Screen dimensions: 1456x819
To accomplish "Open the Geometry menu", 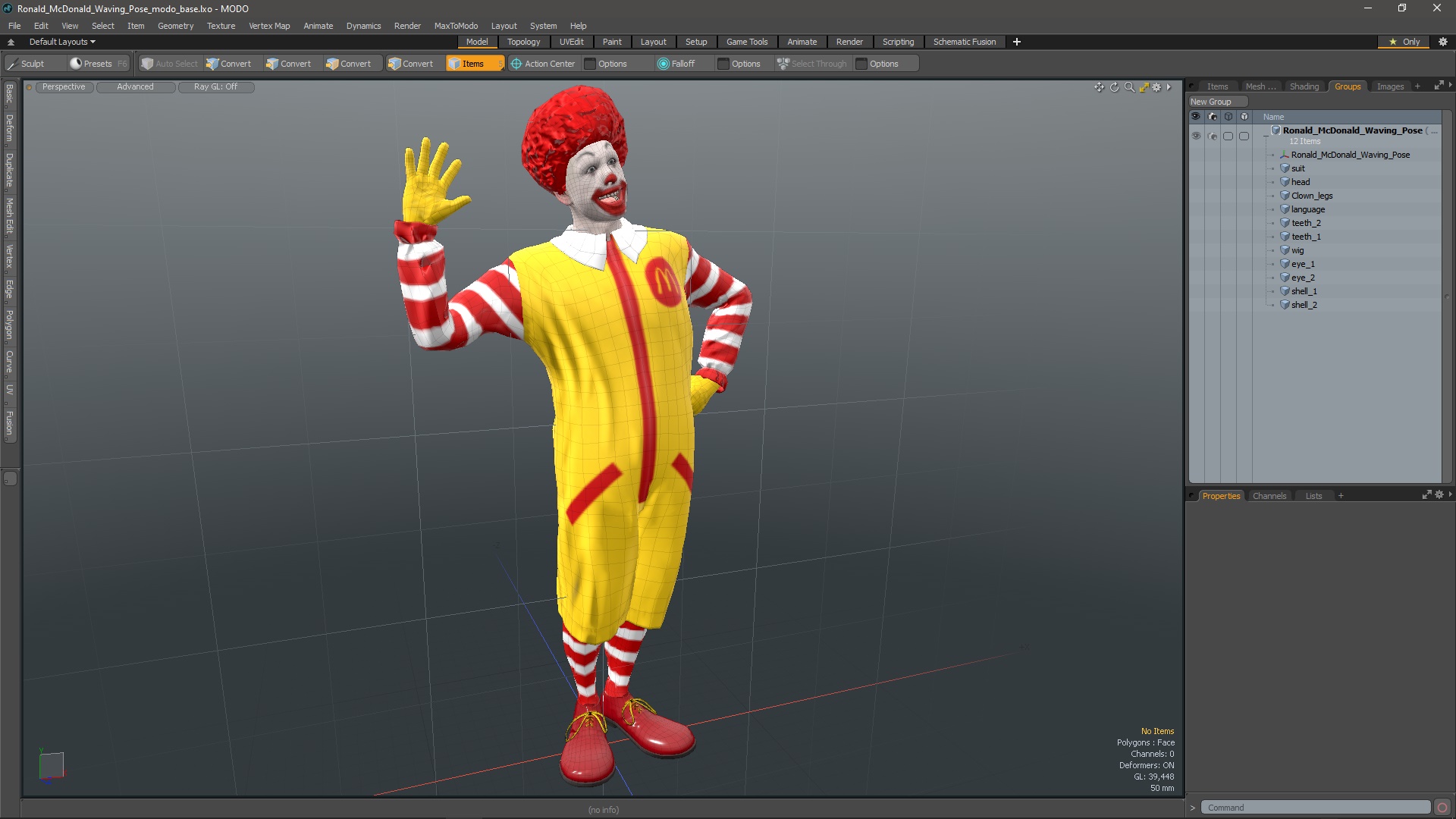I will [175, 26].
